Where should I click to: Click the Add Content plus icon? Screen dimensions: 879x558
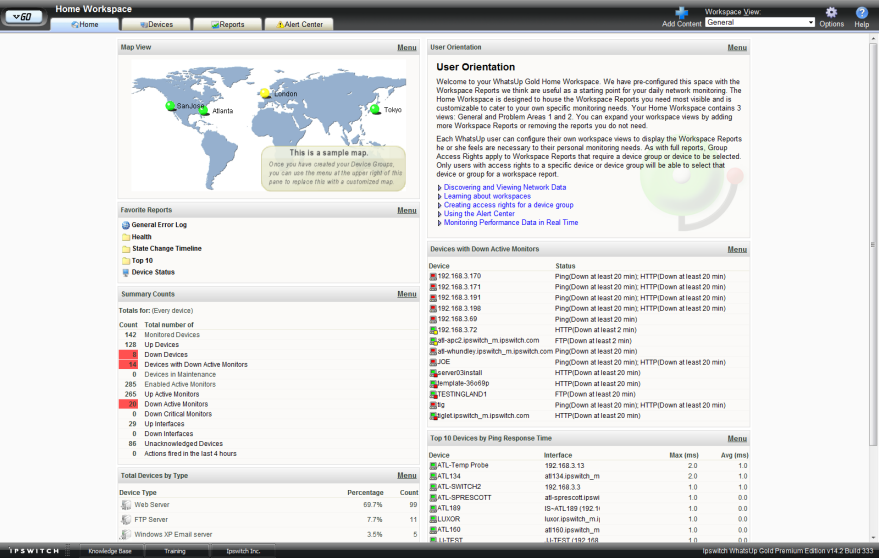pyautogui.click(x=681, y=13)
